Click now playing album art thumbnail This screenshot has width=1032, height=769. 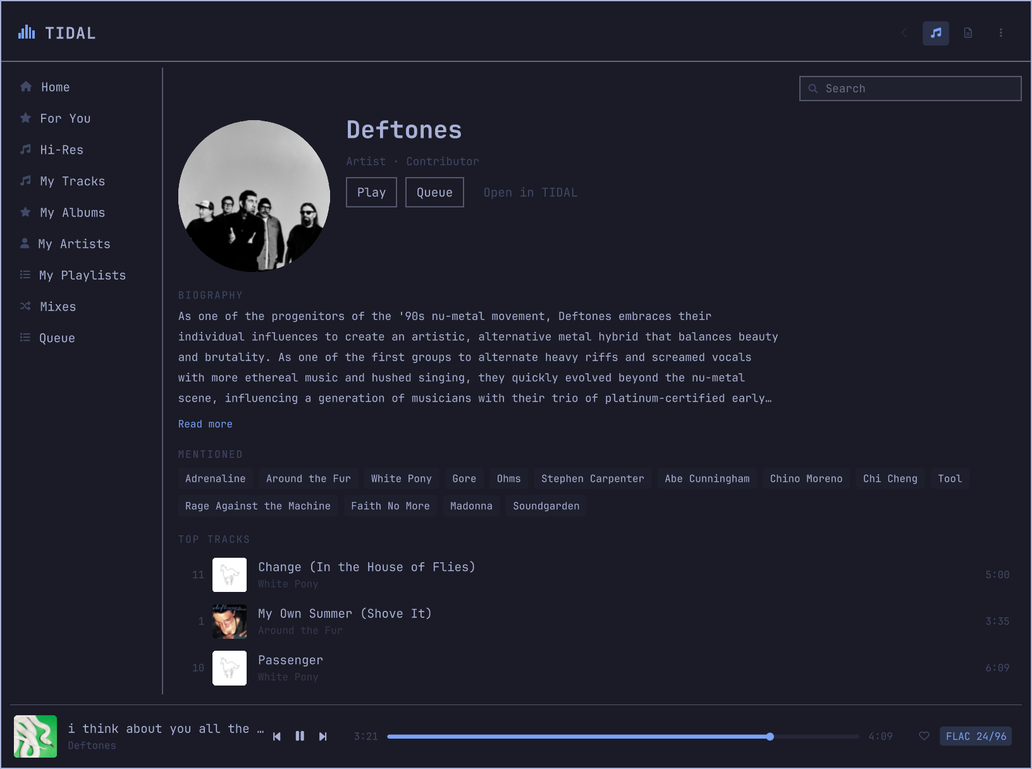tap(36, 736)
